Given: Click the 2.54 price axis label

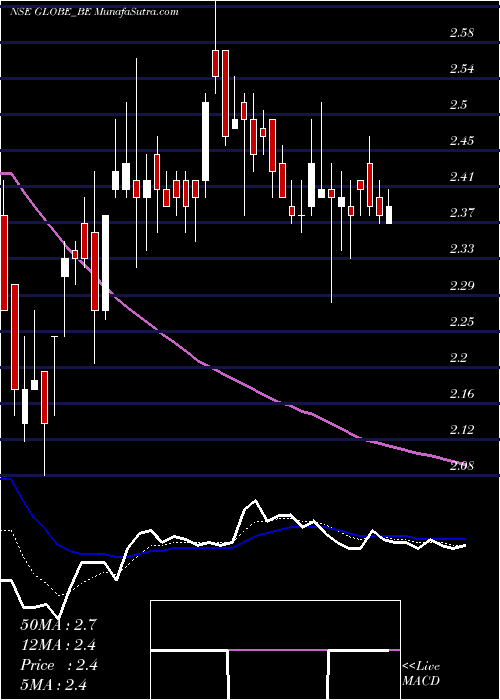Looking at the screenshot, I should click(x=462, y=69).
